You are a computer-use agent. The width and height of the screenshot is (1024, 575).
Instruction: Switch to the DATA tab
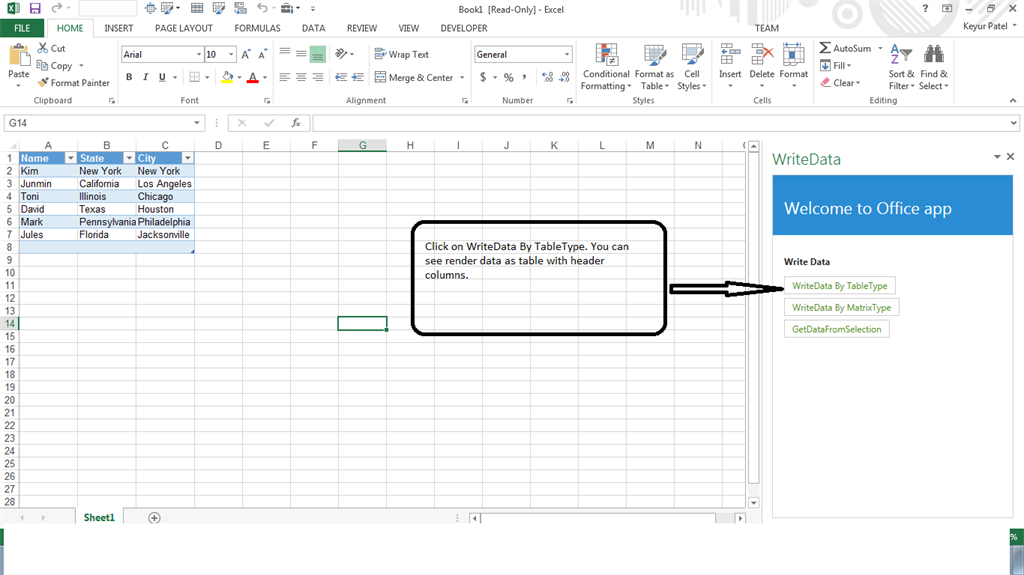click(x=313, y=28)
